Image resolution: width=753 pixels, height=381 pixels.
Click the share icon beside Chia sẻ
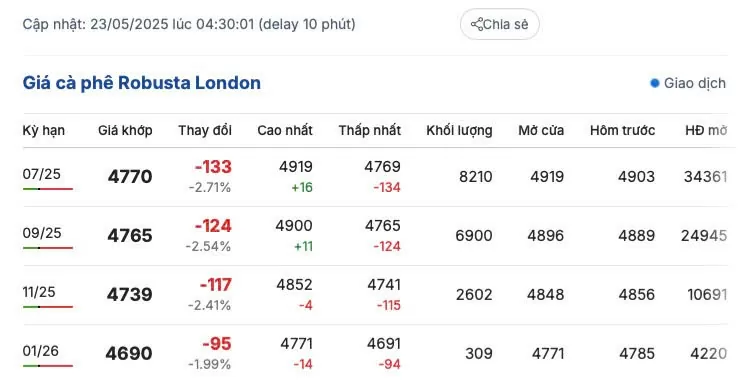pos(477,24)
